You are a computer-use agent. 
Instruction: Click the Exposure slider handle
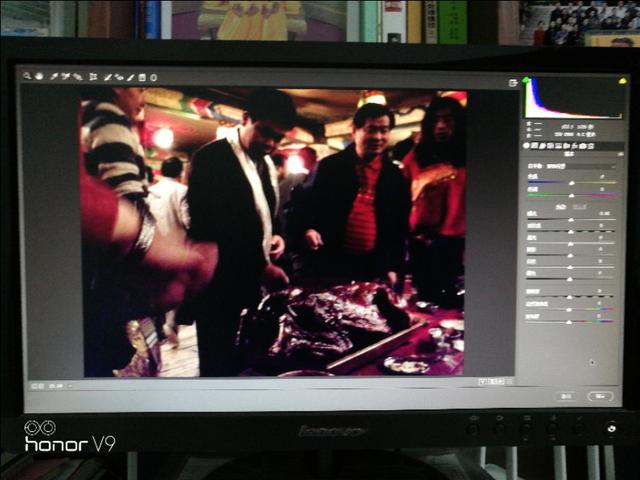[x=571, y=220]
